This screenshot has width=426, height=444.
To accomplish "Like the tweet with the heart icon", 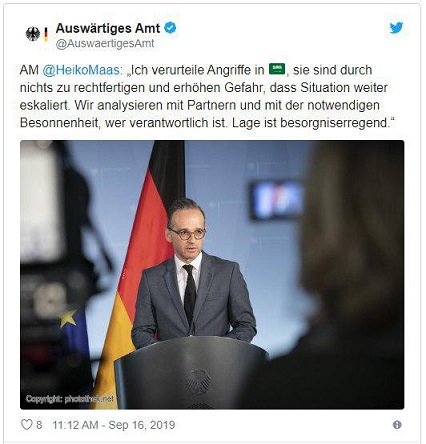I will [x=27, y=425].
